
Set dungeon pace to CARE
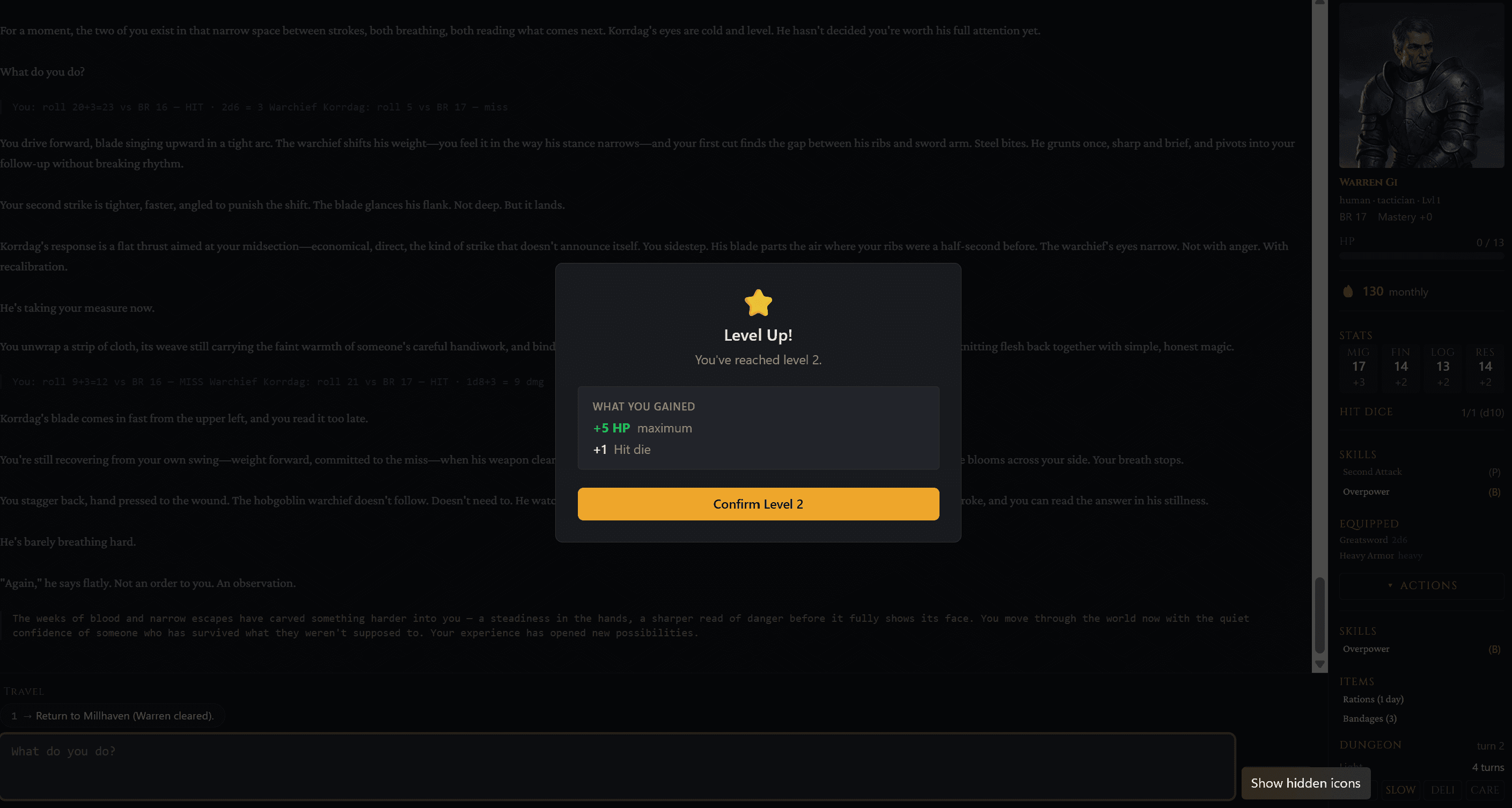click(1485, 790)
